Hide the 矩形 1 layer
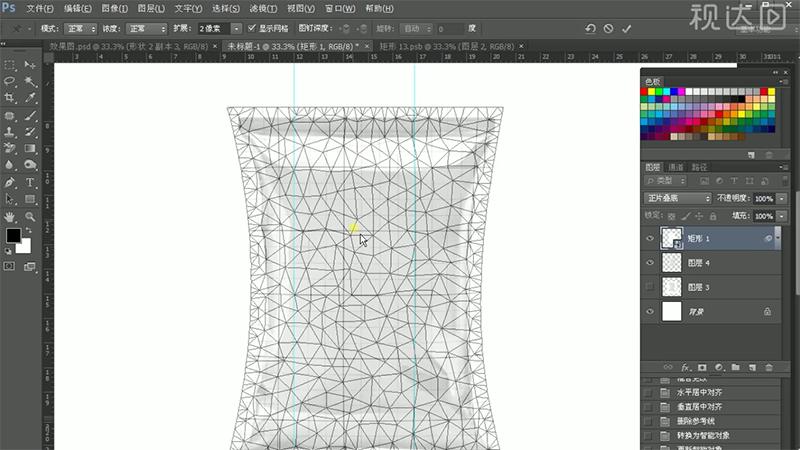This screenshot has width=800, height=450. [651, 238]
